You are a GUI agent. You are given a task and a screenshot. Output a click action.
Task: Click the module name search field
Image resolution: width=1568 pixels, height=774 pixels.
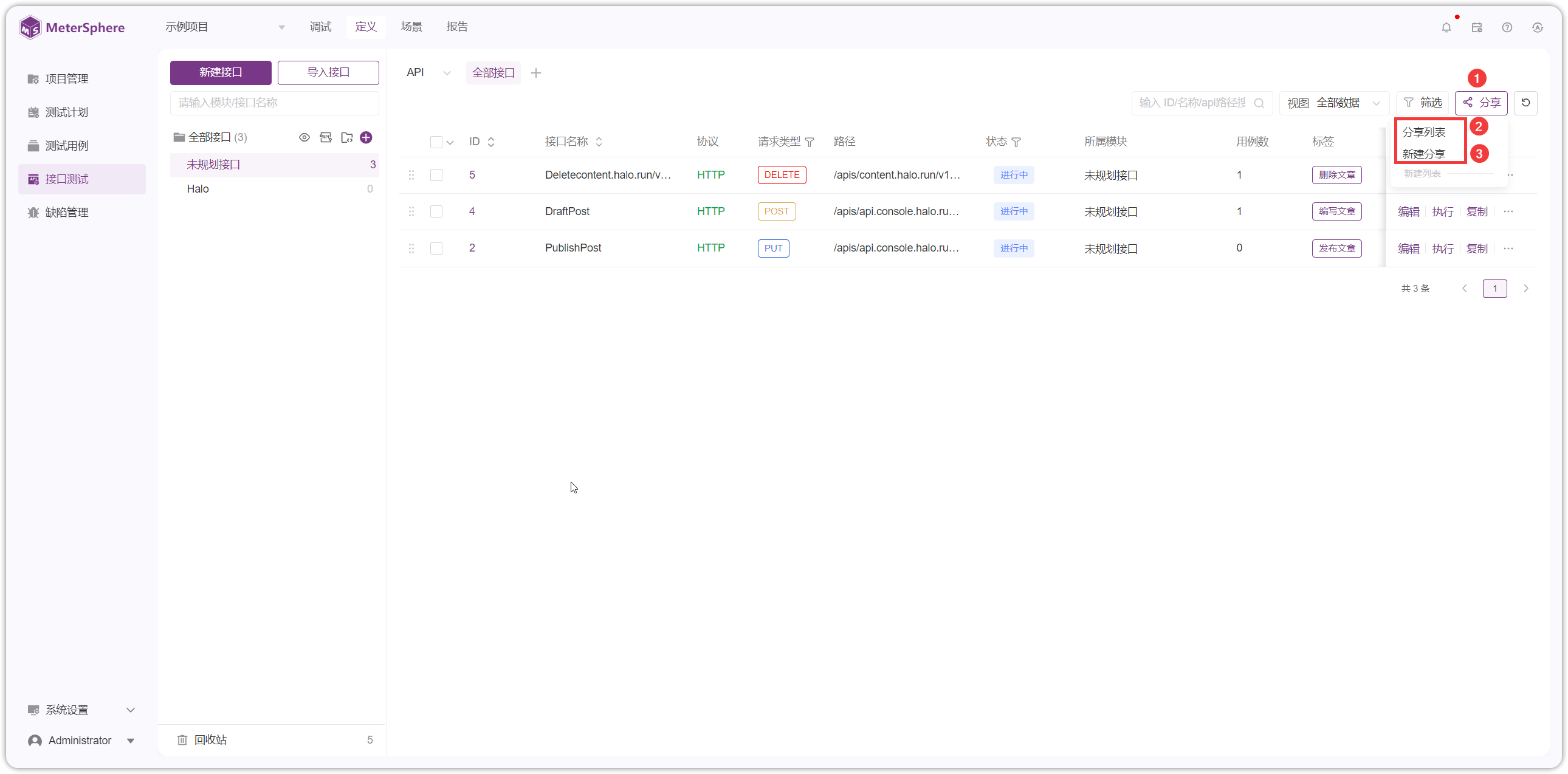[275, 103]
